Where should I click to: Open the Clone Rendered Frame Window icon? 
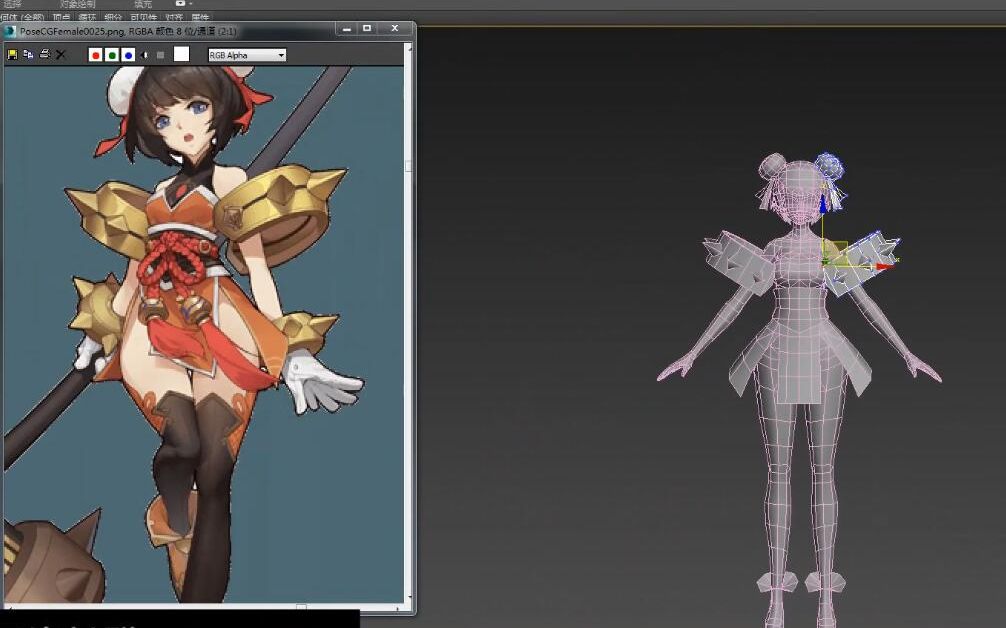(x=27, y=55)
